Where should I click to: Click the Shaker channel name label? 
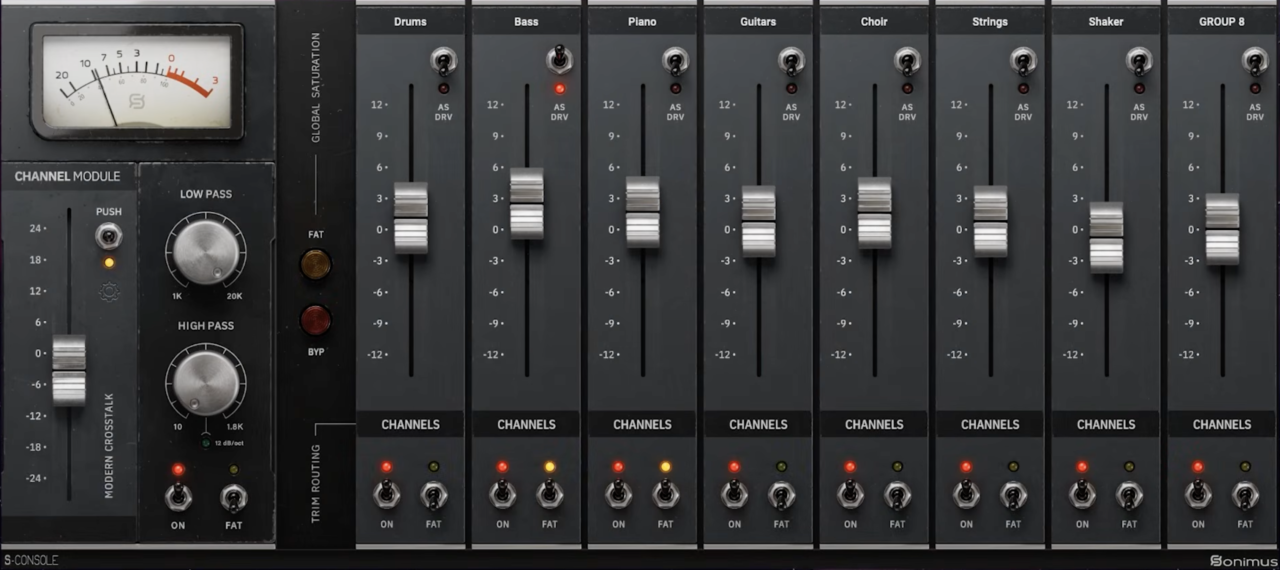pyautogui.click(x=1106, y=21)
